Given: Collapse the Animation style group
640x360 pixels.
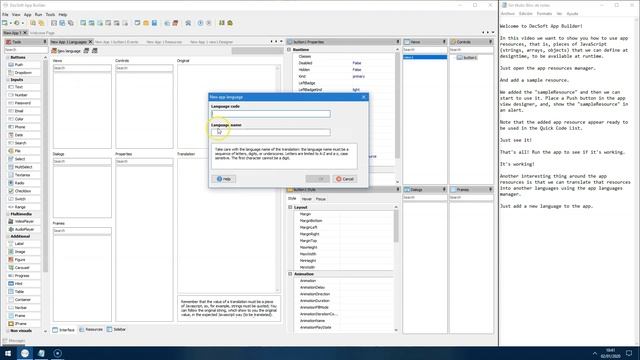Looking at the screenshot, I should (290, 274).
